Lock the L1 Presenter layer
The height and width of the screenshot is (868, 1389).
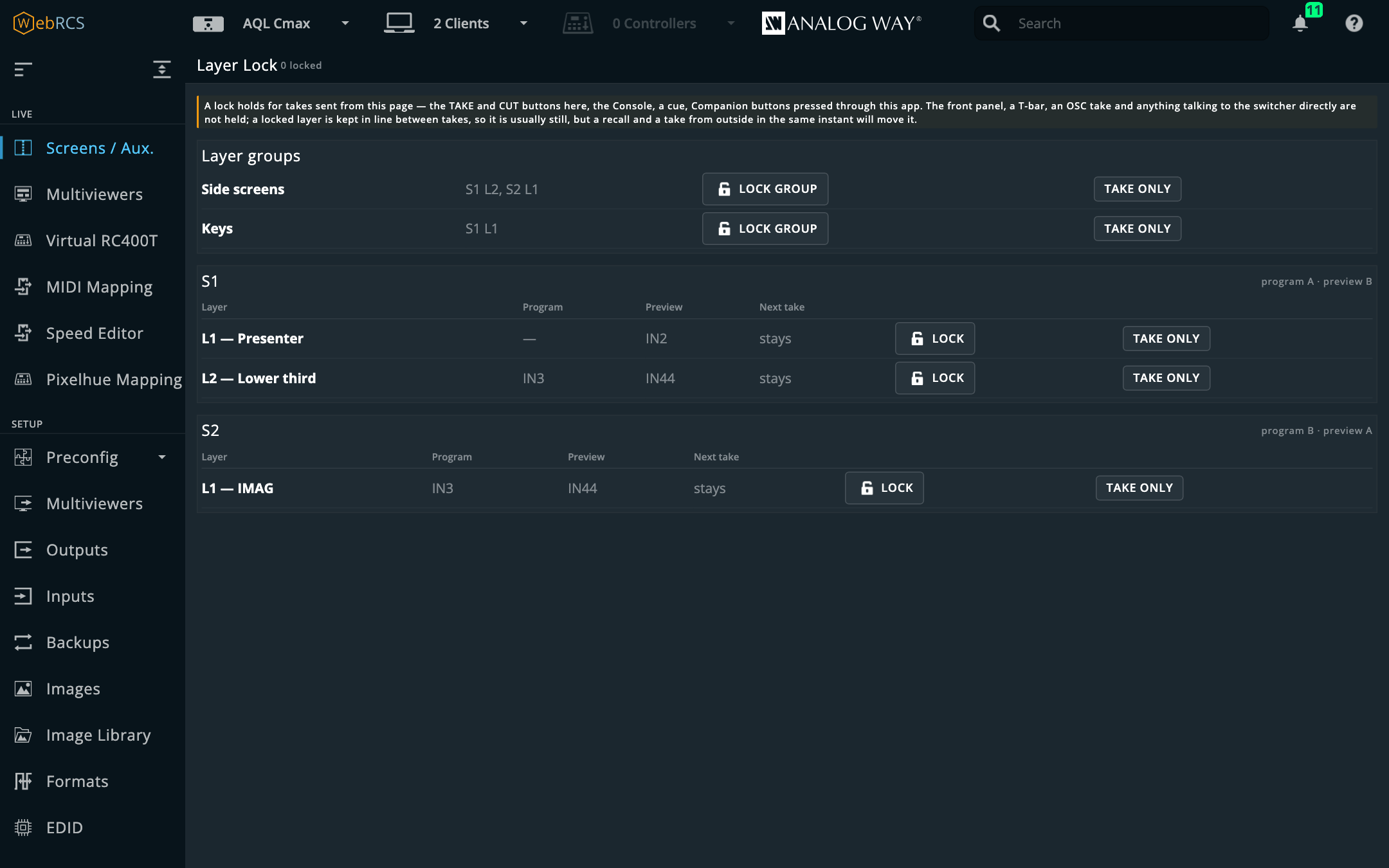934,339
